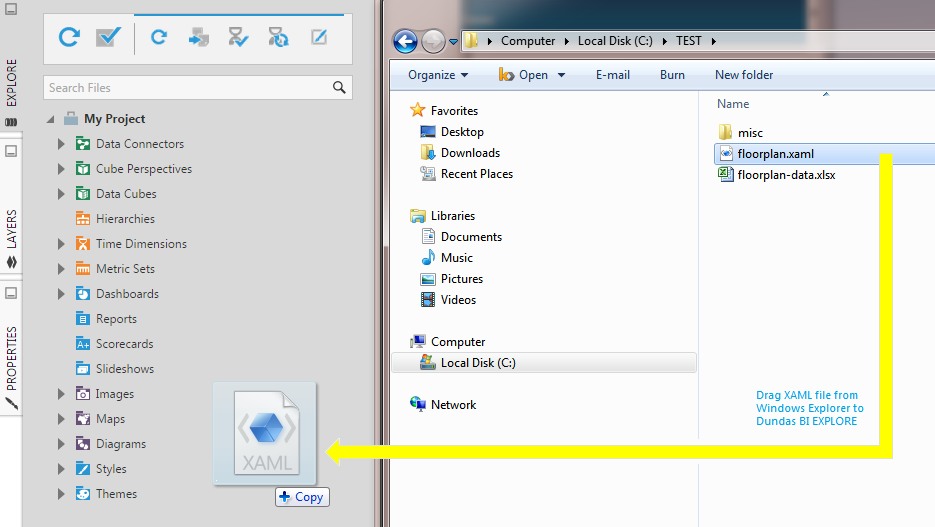Open the LAYERS side tab
Screen dimensions: 935x527
(x=11, y=229)
